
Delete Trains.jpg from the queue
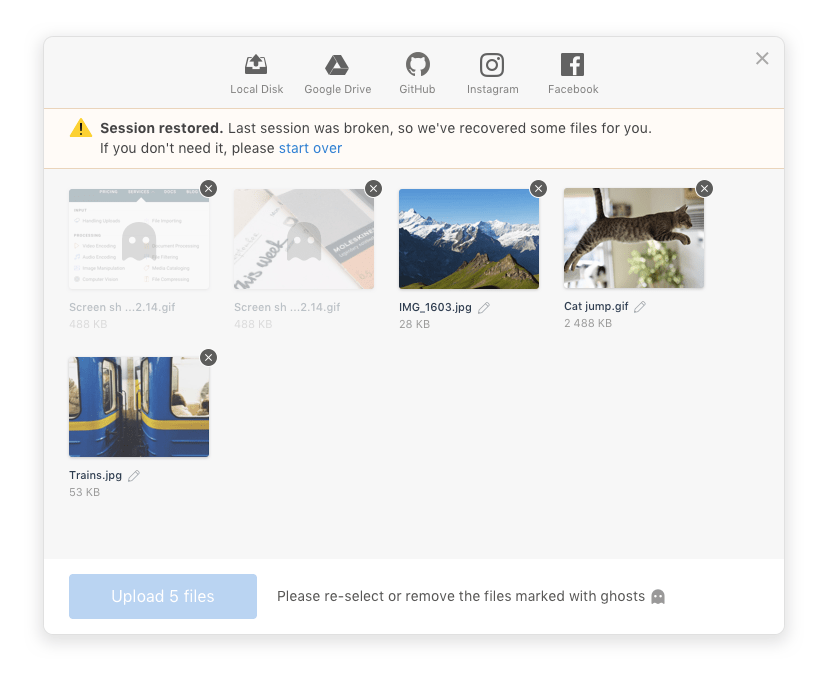pyautogui.click(x=208, y=357)
